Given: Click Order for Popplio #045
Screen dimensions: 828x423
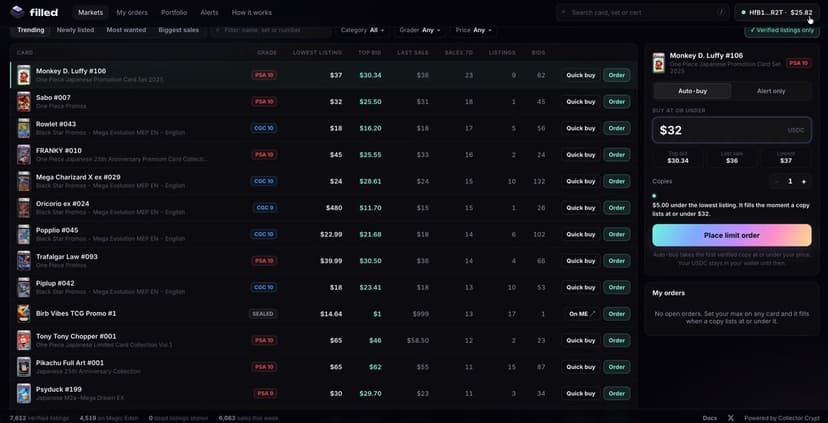Looking at the screenshot, I should (x=616, y=234).
